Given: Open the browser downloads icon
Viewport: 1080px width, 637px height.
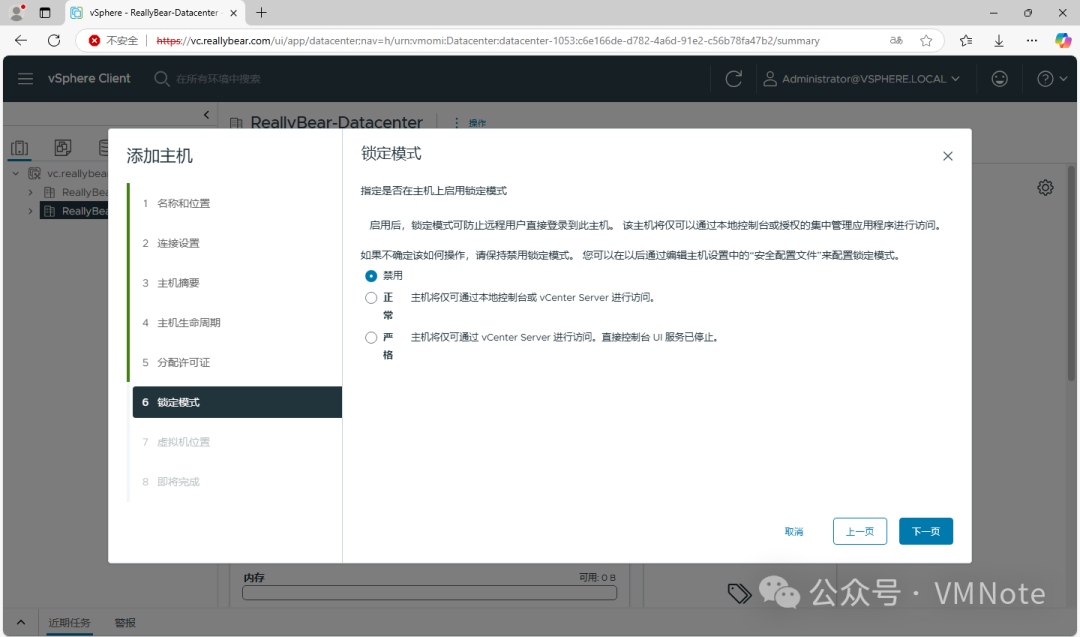Looking at the screenshot, I should [999, 41].
